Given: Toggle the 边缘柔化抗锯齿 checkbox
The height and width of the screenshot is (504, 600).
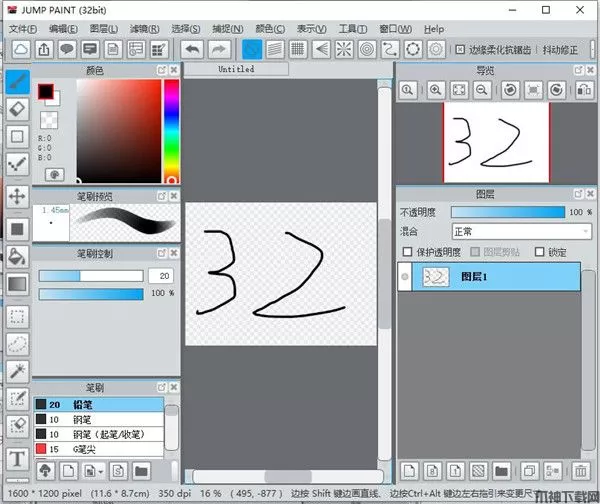Looking at the screenshot, I should [x=459, y=48].
